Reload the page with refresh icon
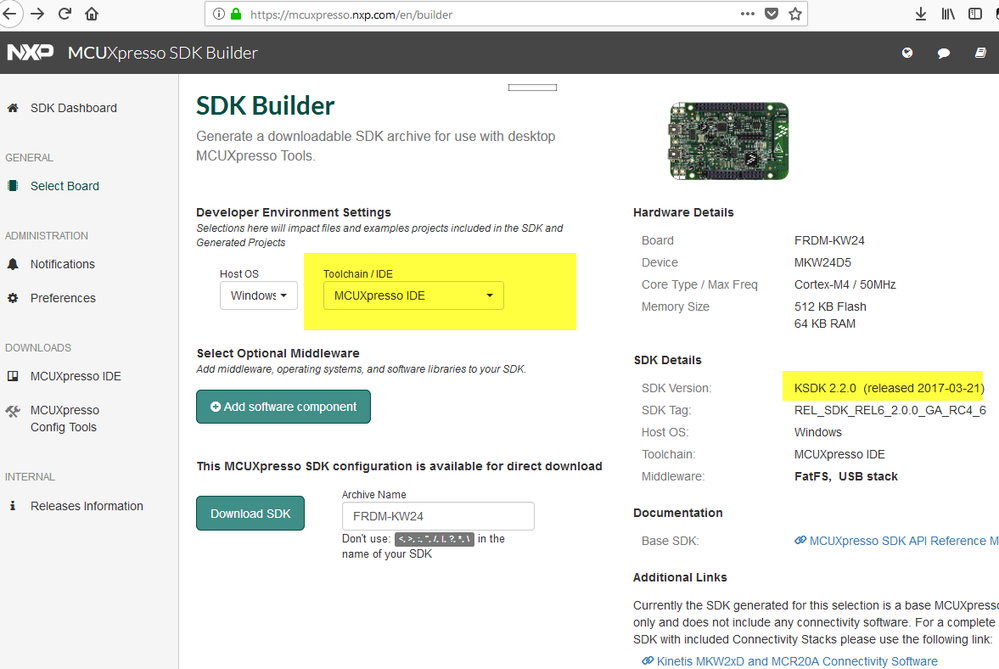 (x=64, y=13)
